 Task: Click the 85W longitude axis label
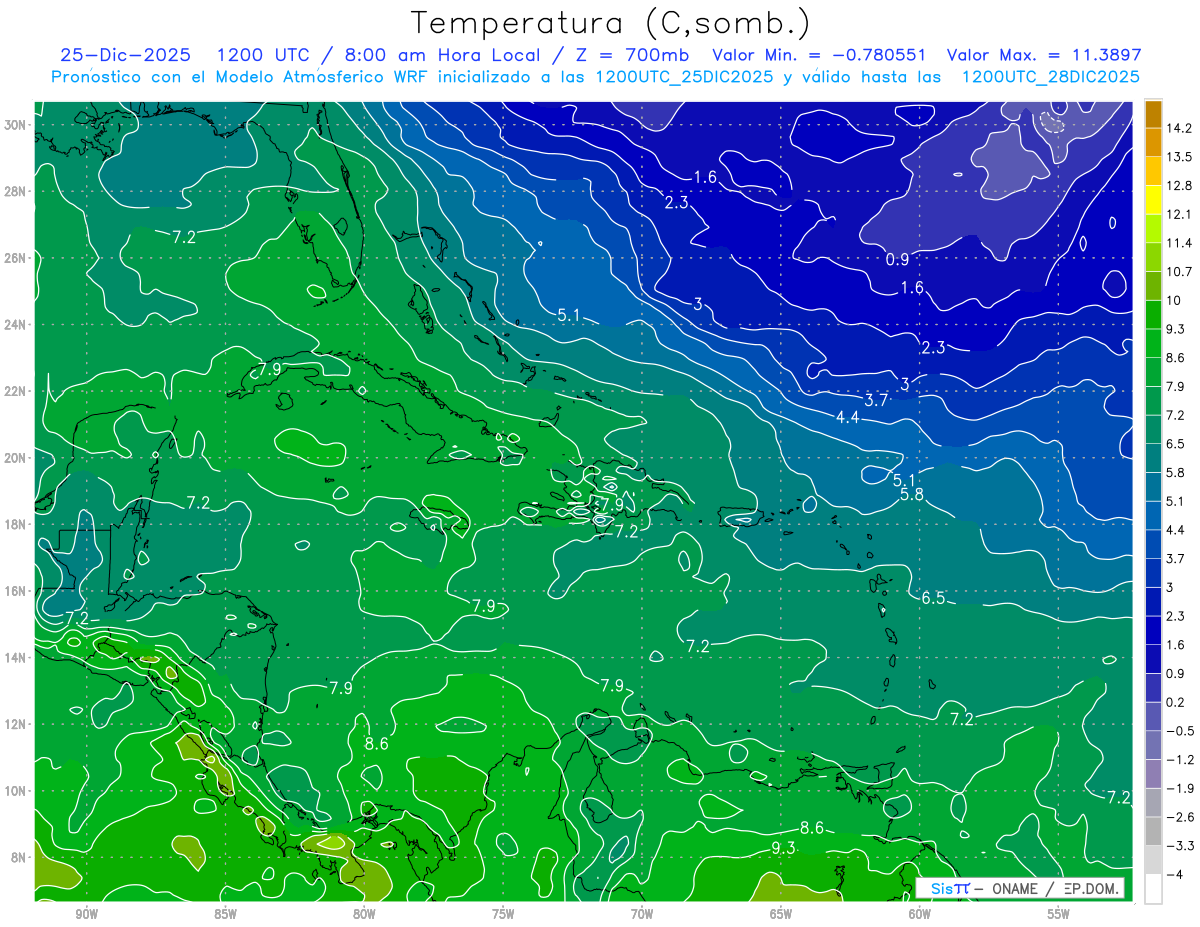point(225,914)
